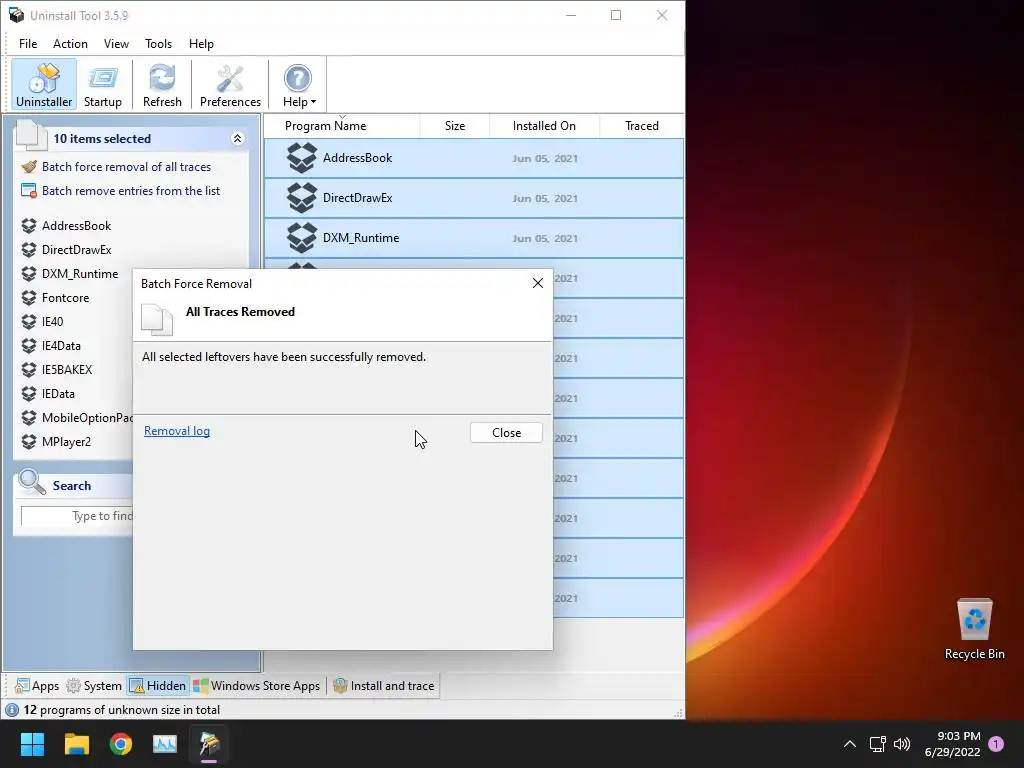The width and height of the screenshot is (1024, 768).
Task: Sort by Program Name column header
Action: (325, 126)
